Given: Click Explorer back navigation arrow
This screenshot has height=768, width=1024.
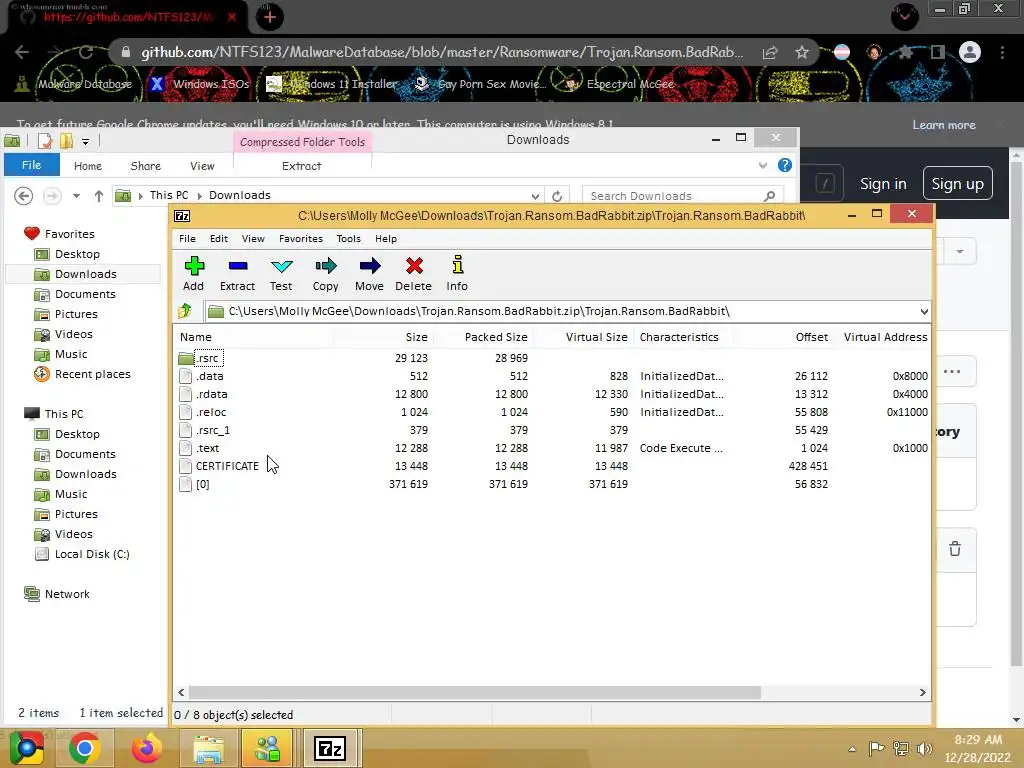Looking at the screenshot, I should pos(24,195).
